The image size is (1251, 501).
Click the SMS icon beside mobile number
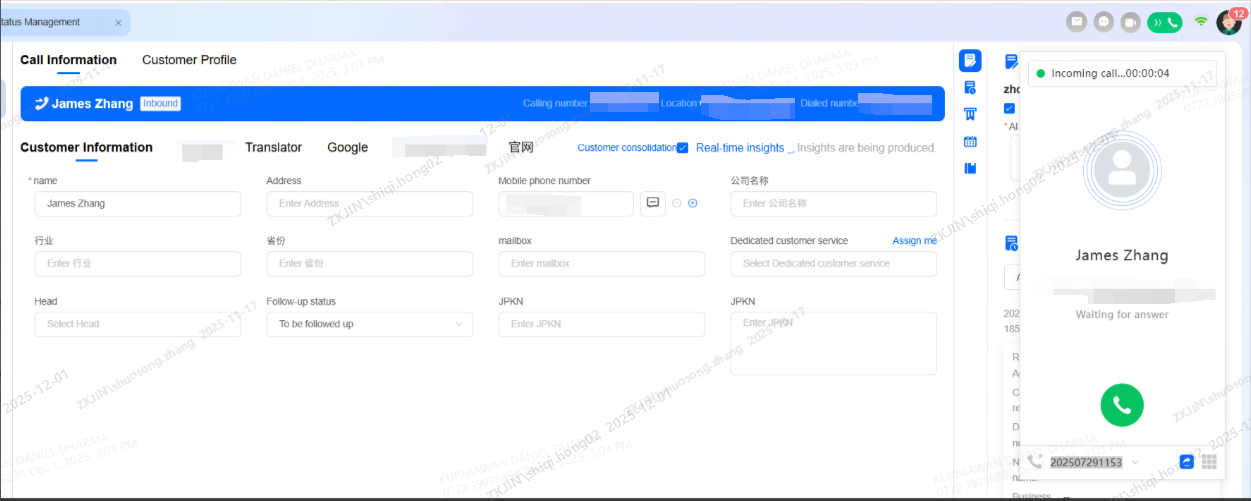pos(653,203)
